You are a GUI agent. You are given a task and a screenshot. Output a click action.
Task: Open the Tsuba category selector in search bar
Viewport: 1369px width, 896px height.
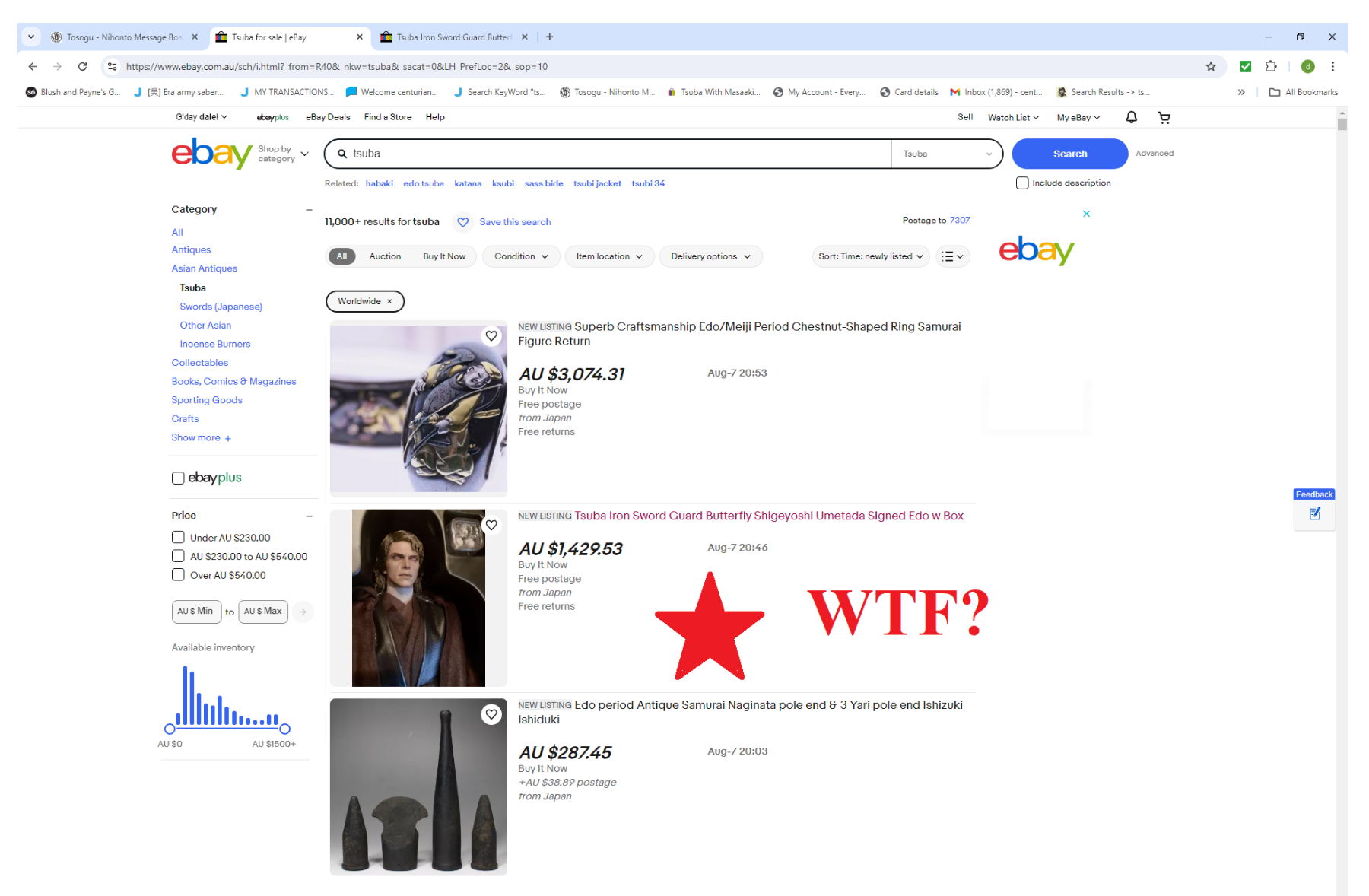pos(947,154)
